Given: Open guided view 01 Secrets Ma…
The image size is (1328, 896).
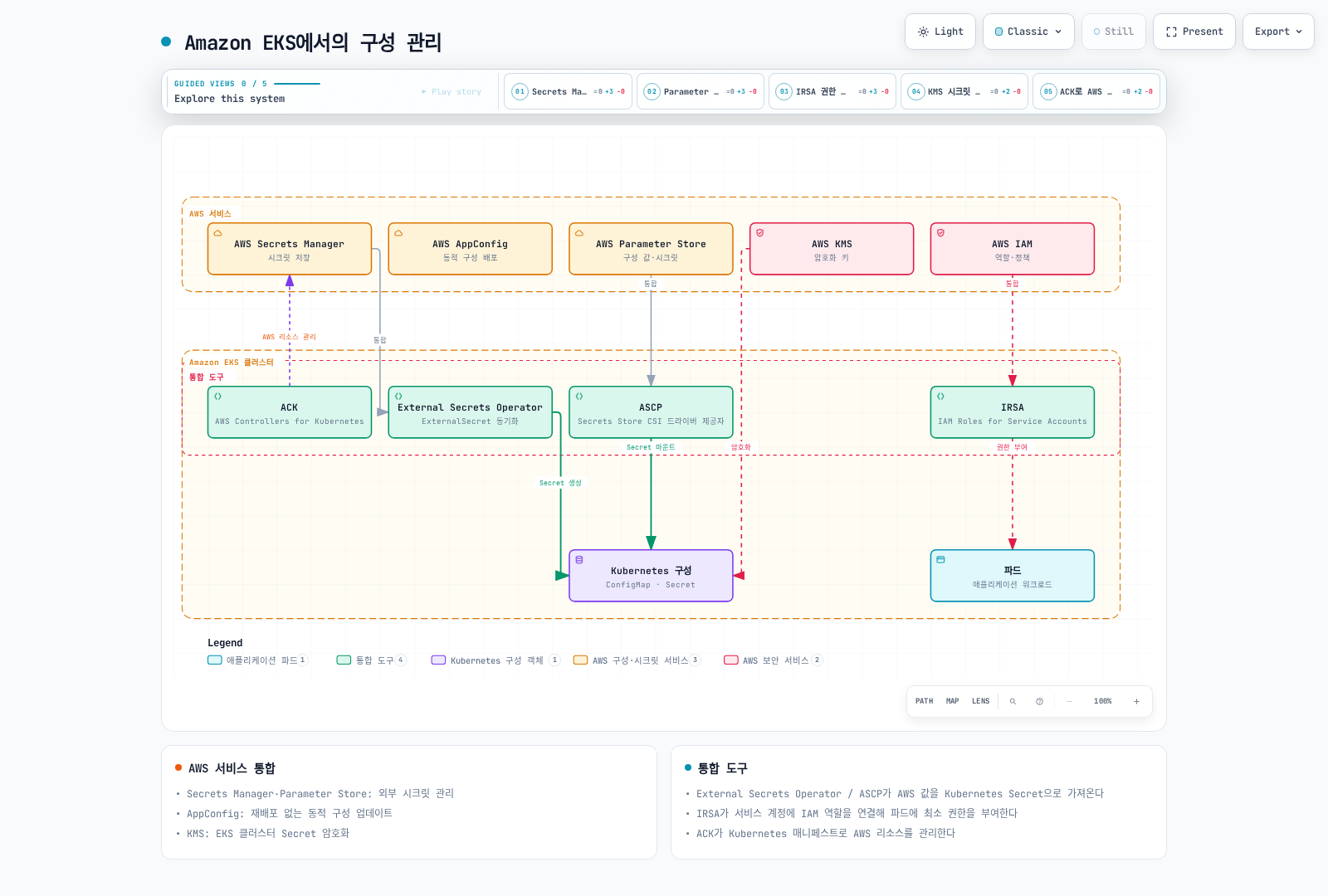Looking at the screenshot, I should coord(569,91).
